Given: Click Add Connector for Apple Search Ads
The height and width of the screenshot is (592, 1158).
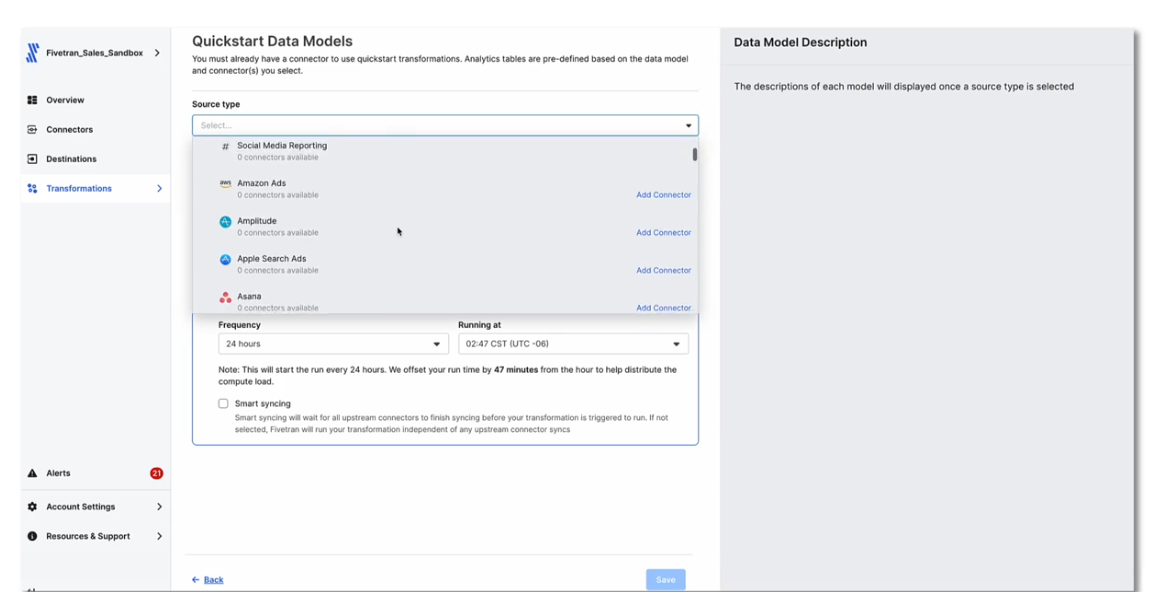Looking at the screenshot, I should [664, 270].
